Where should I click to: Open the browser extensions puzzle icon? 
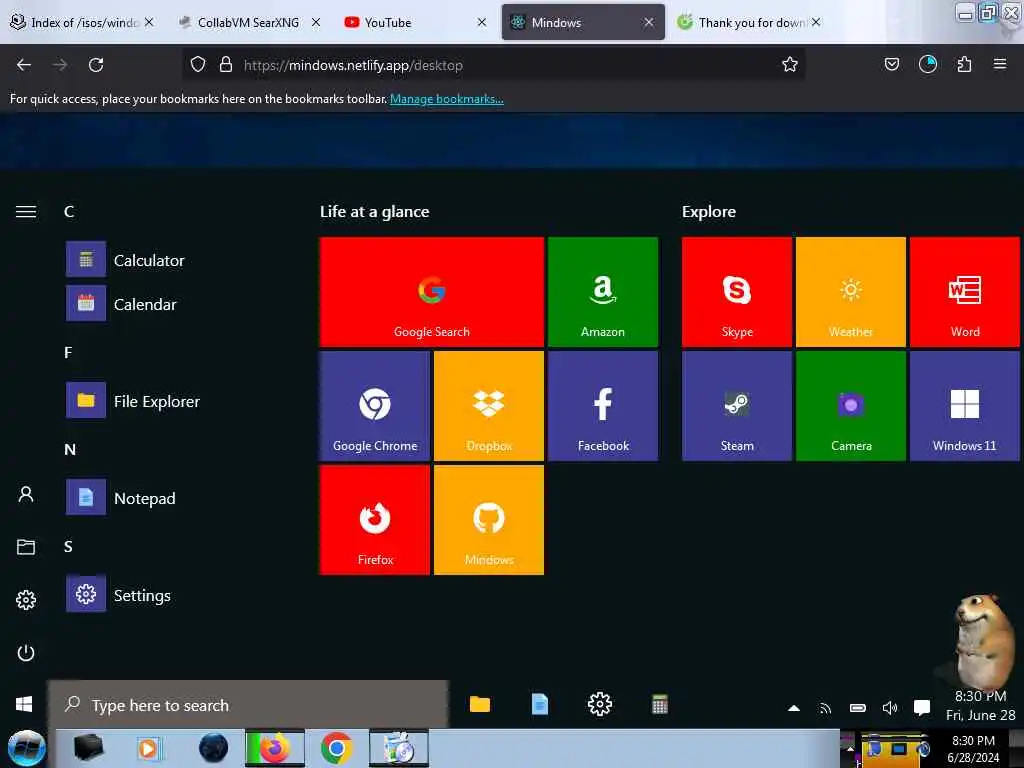[x=964, y=64]
